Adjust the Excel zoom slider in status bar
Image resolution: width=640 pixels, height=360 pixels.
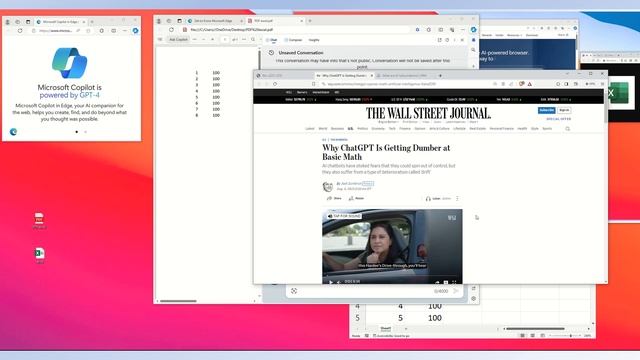564,336
